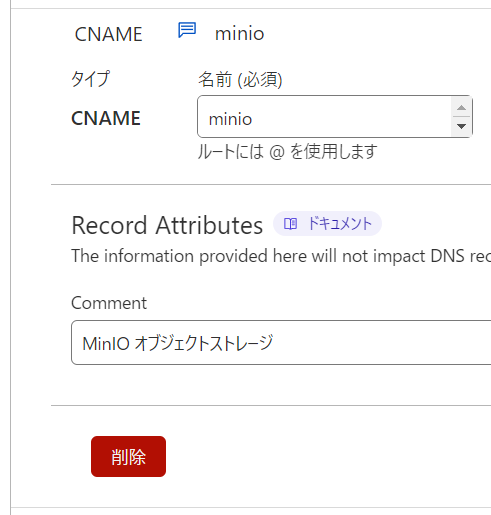The width and height of the screenshot is (491, 515).
Task: Click the ルートには @ を使用します hint text
Action: coord(288,152)
